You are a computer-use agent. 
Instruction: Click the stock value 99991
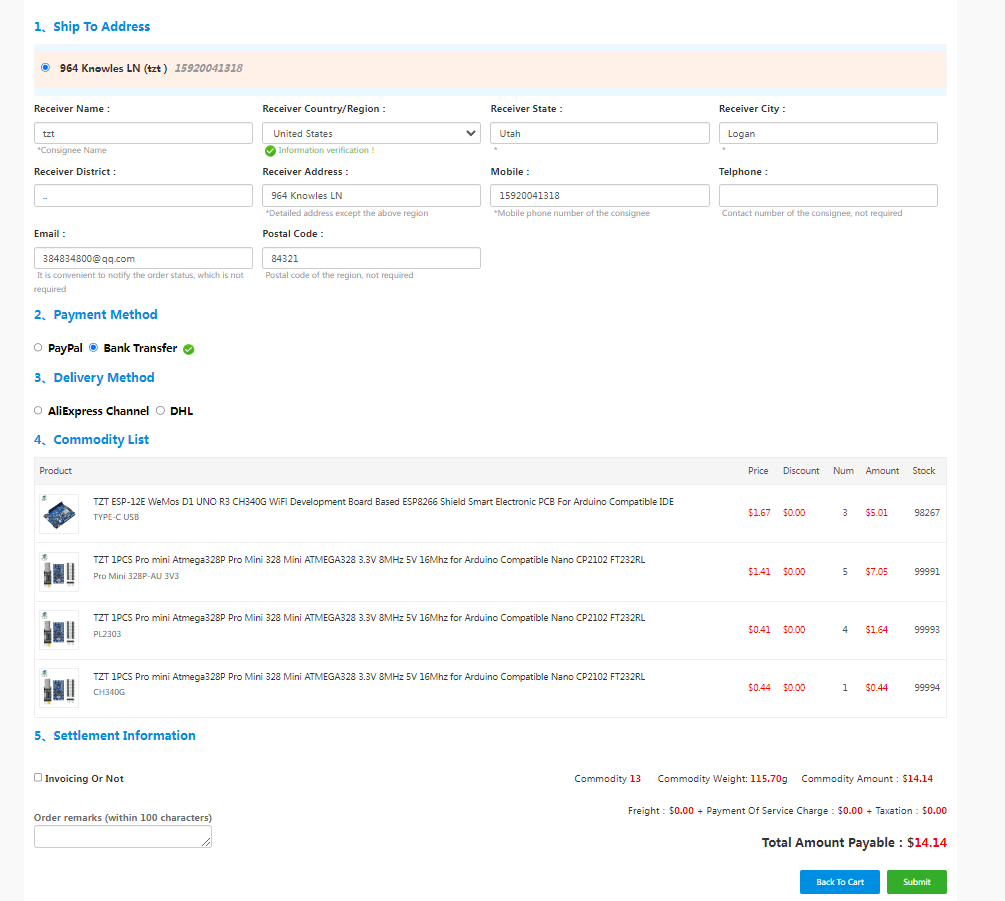[x=927, y=572]
